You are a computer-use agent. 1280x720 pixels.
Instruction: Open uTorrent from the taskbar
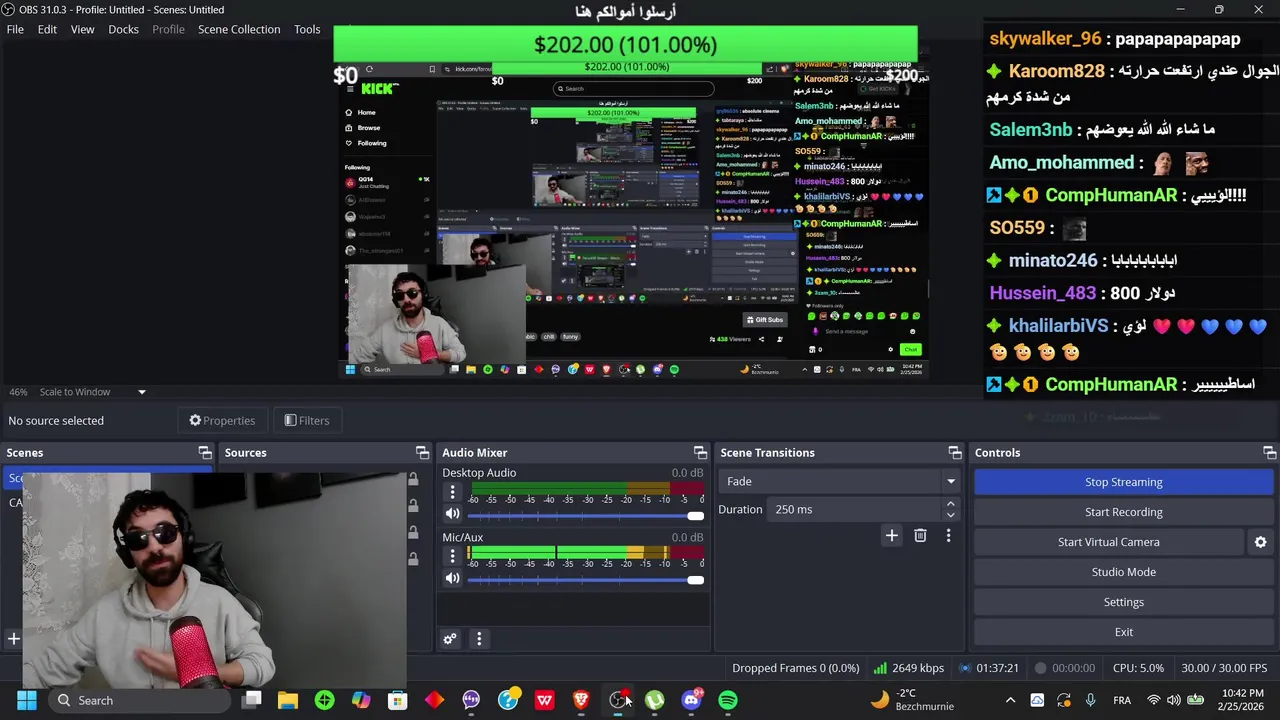point(655,700)
